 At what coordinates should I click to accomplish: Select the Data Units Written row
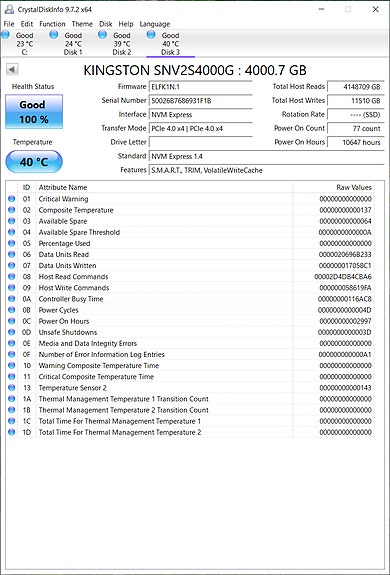(190, 265)
